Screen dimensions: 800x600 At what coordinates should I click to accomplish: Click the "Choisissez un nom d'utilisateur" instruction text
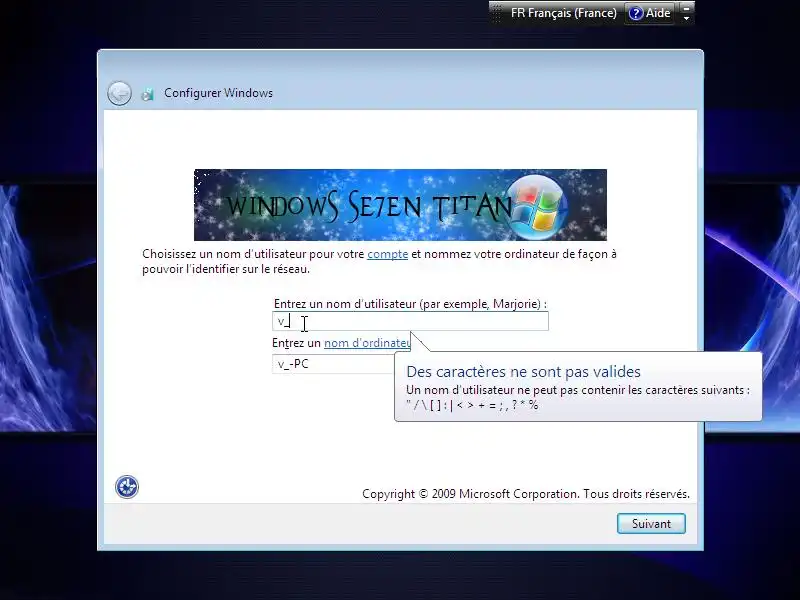(x=379, y=261)
